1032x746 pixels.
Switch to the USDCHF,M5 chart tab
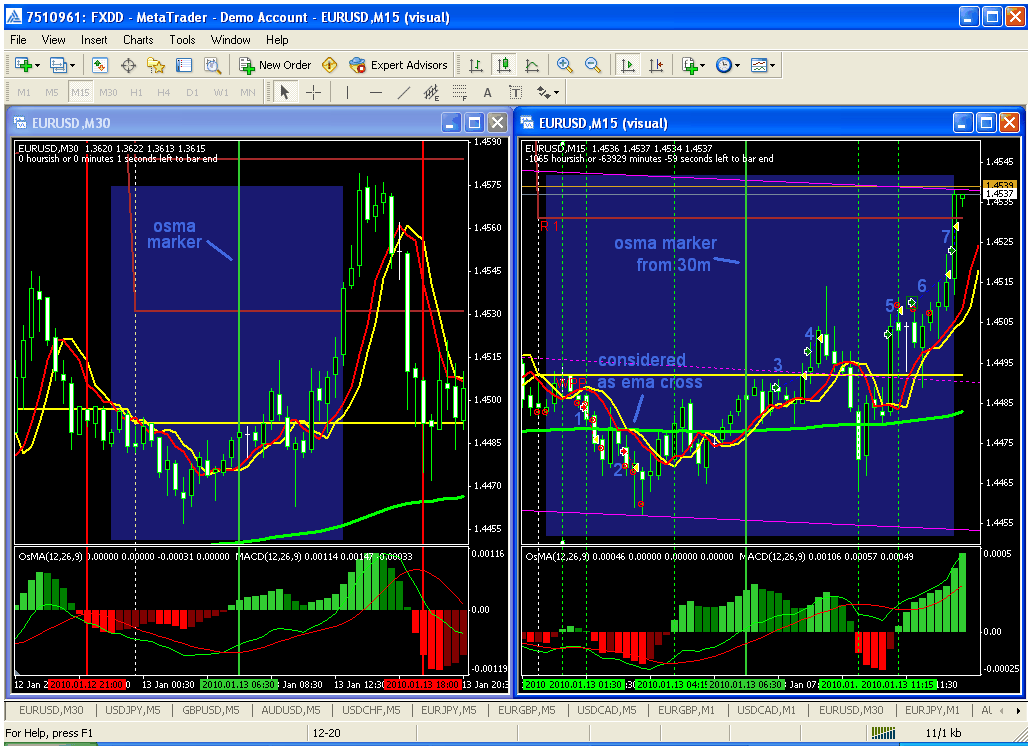tap(371, 710)
